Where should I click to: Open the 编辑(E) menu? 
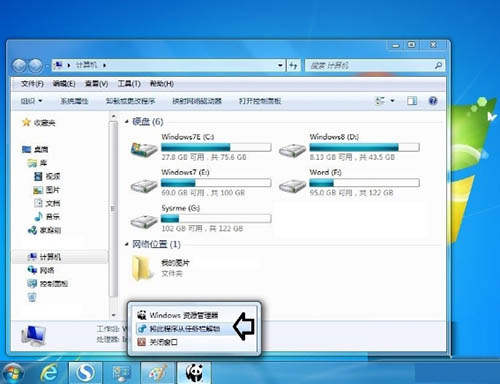coord(64,84)
